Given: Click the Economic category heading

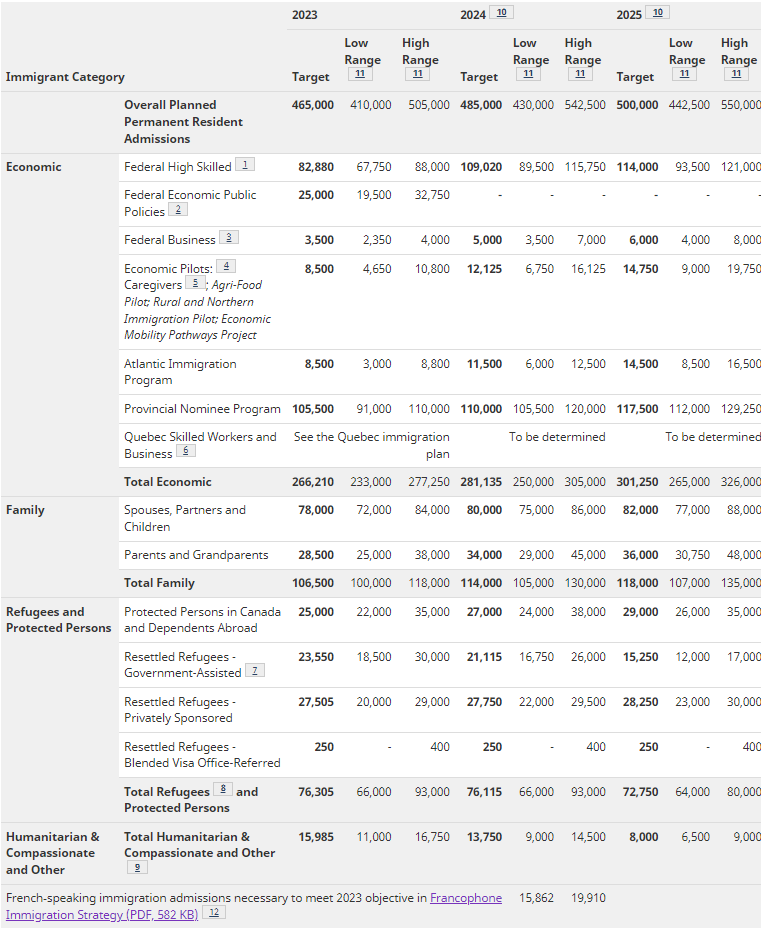Looking at the screenshot, I should pos(34,167).
